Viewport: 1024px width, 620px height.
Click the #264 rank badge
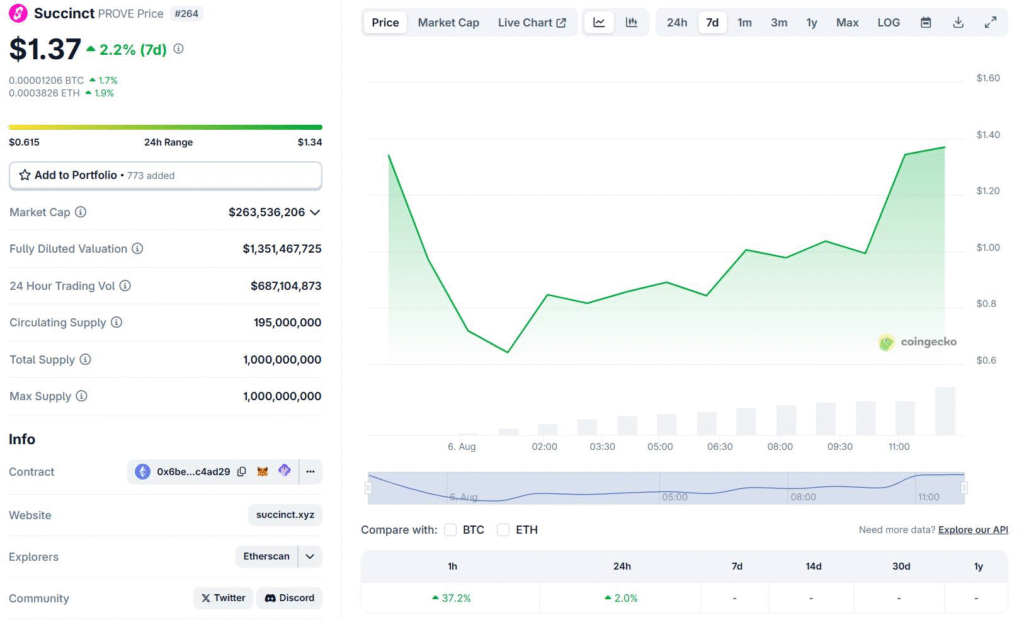(x=186, y=14)
